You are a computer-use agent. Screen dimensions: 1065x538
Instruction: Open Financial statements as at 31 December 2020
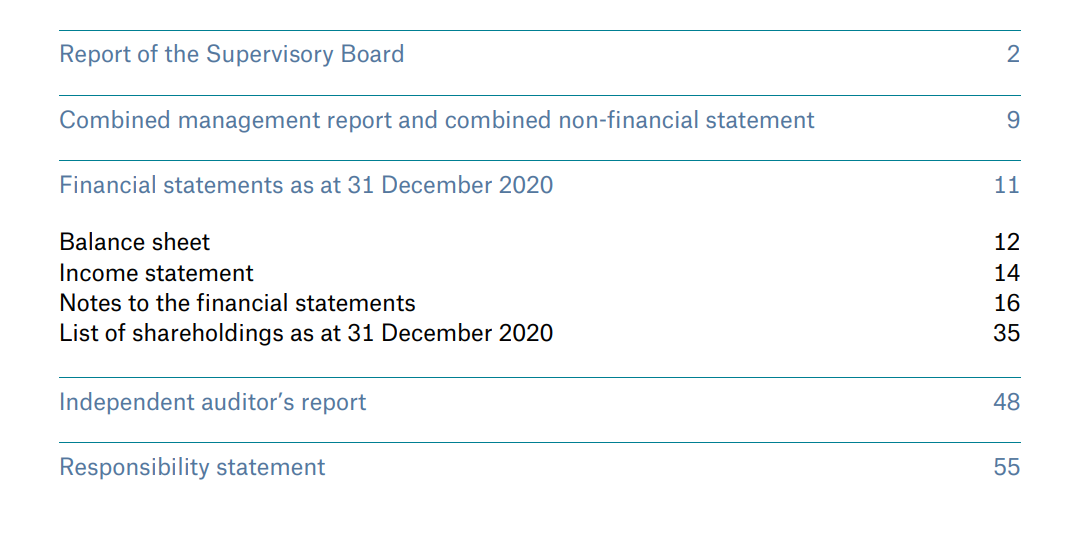click(x=306, y=185)
